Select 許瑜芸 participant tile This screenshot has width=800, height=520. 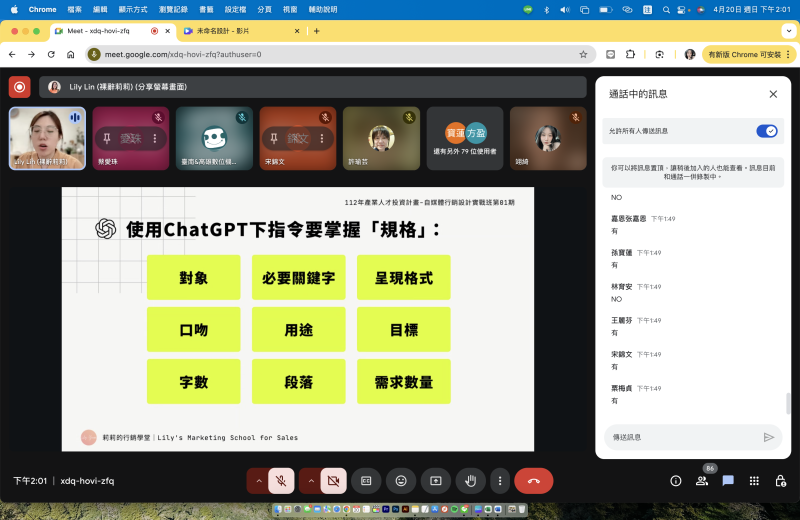(381, 138)
